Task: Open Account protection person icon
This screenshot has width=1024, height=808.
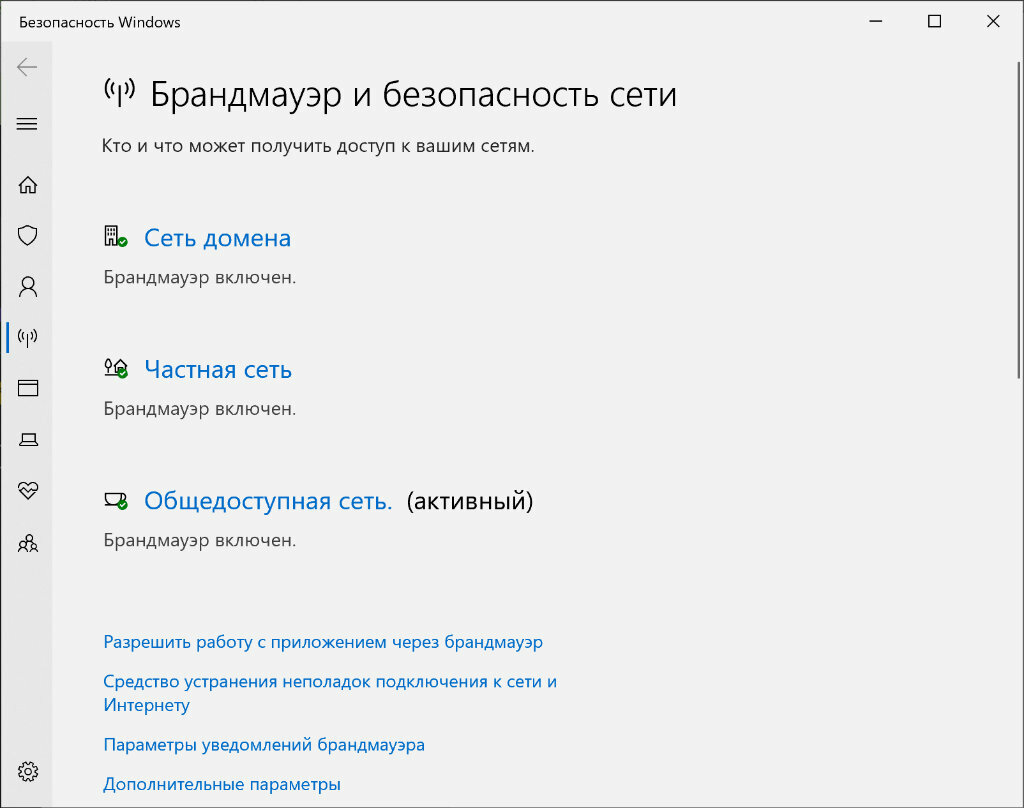Action: (x=27, y=286)
